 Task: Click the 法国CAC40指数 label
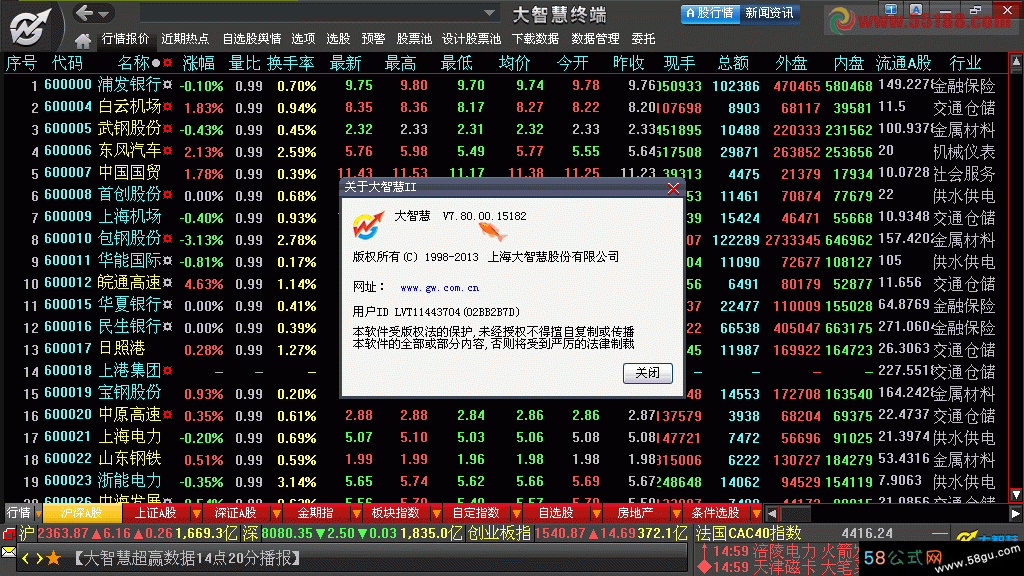748,534
